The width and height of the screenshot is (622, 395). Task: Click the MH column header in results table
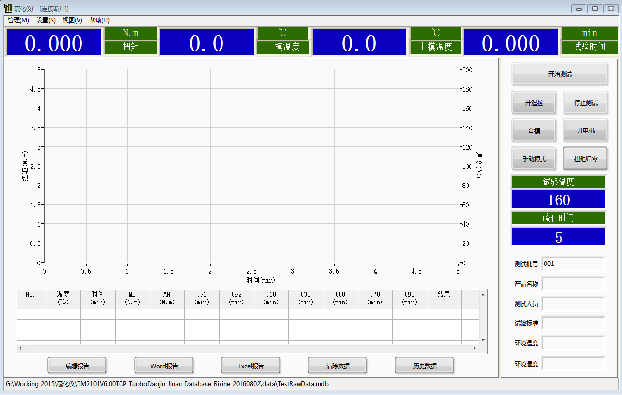coord(167,298)
